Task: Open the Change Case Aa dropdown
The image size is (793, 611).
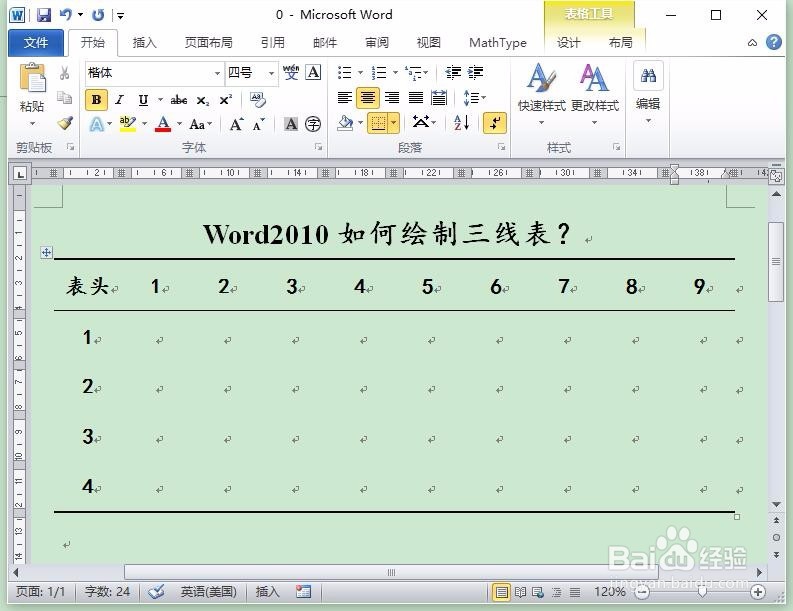Action: coord(201,124)
